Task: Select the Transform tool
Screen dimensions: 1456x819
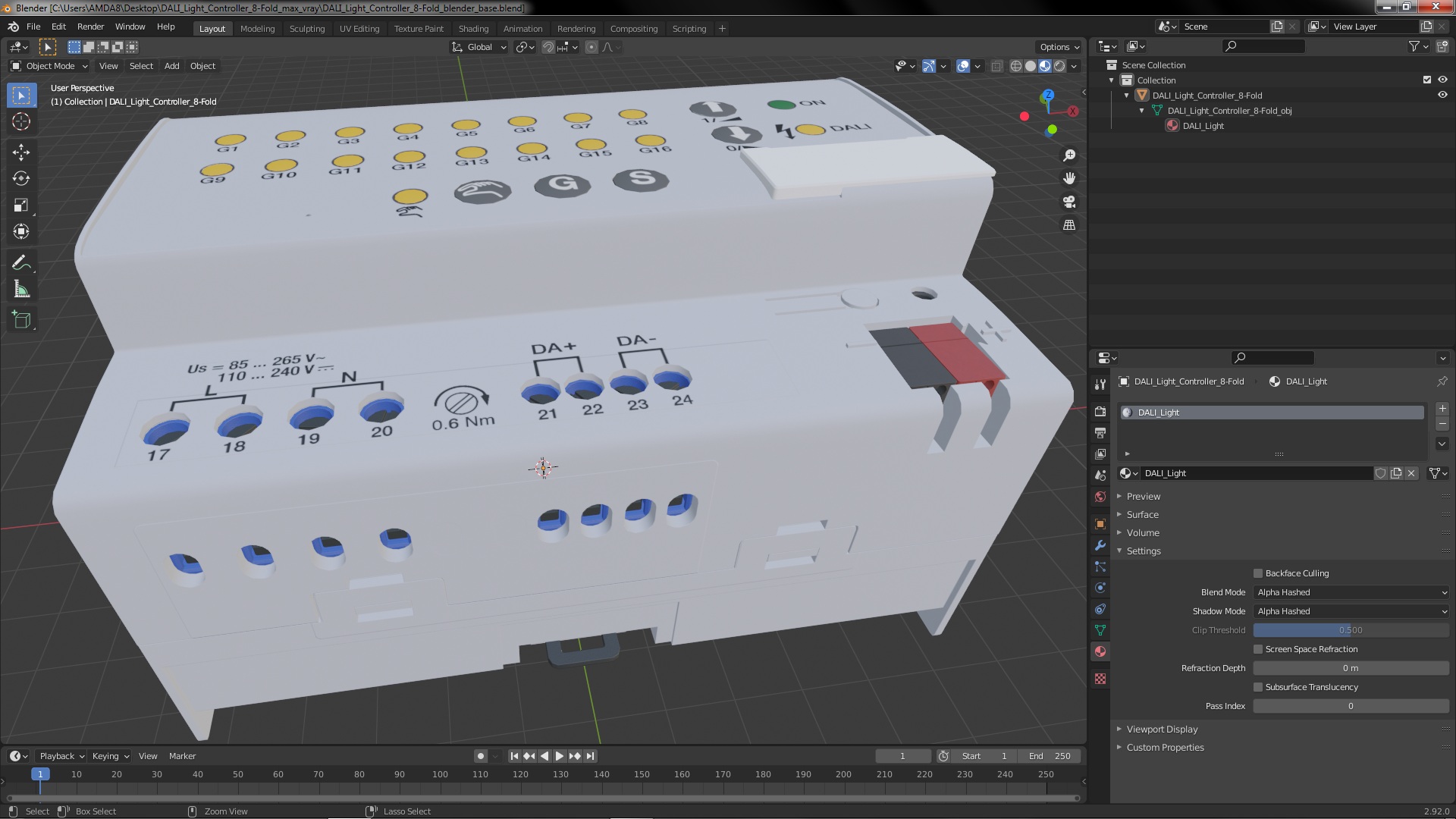Action: (x=21, y=232)
